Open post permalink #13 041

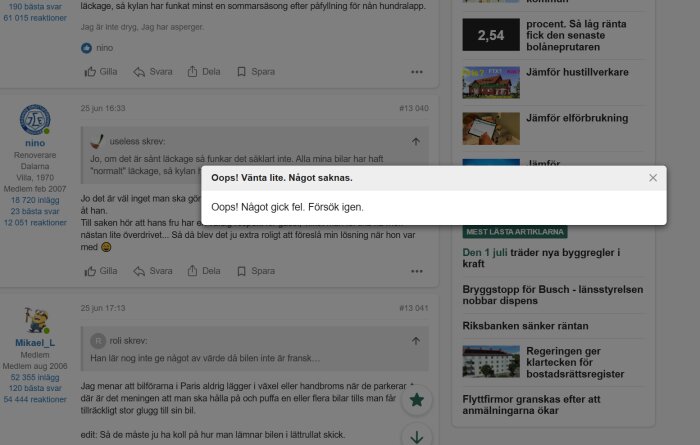pos(413,308)
